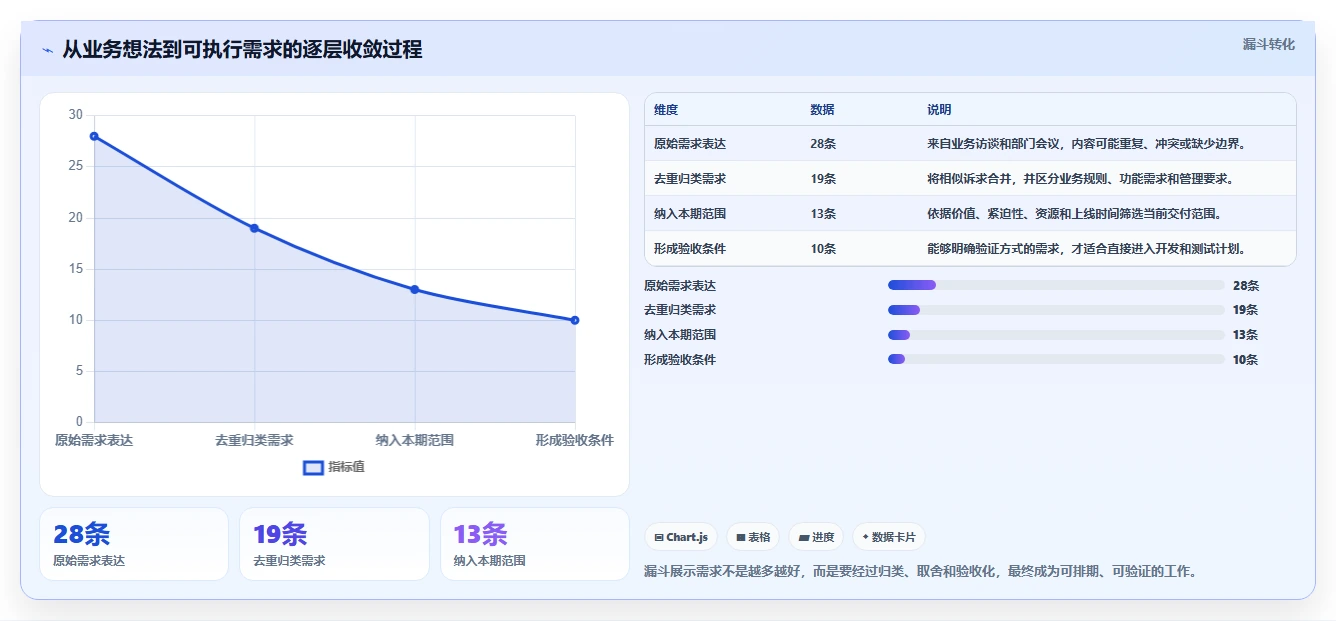Click the 纳入本期范围 x-axis label on chart
This screenshot has height=621, width=1336.
tap(415, 440)
